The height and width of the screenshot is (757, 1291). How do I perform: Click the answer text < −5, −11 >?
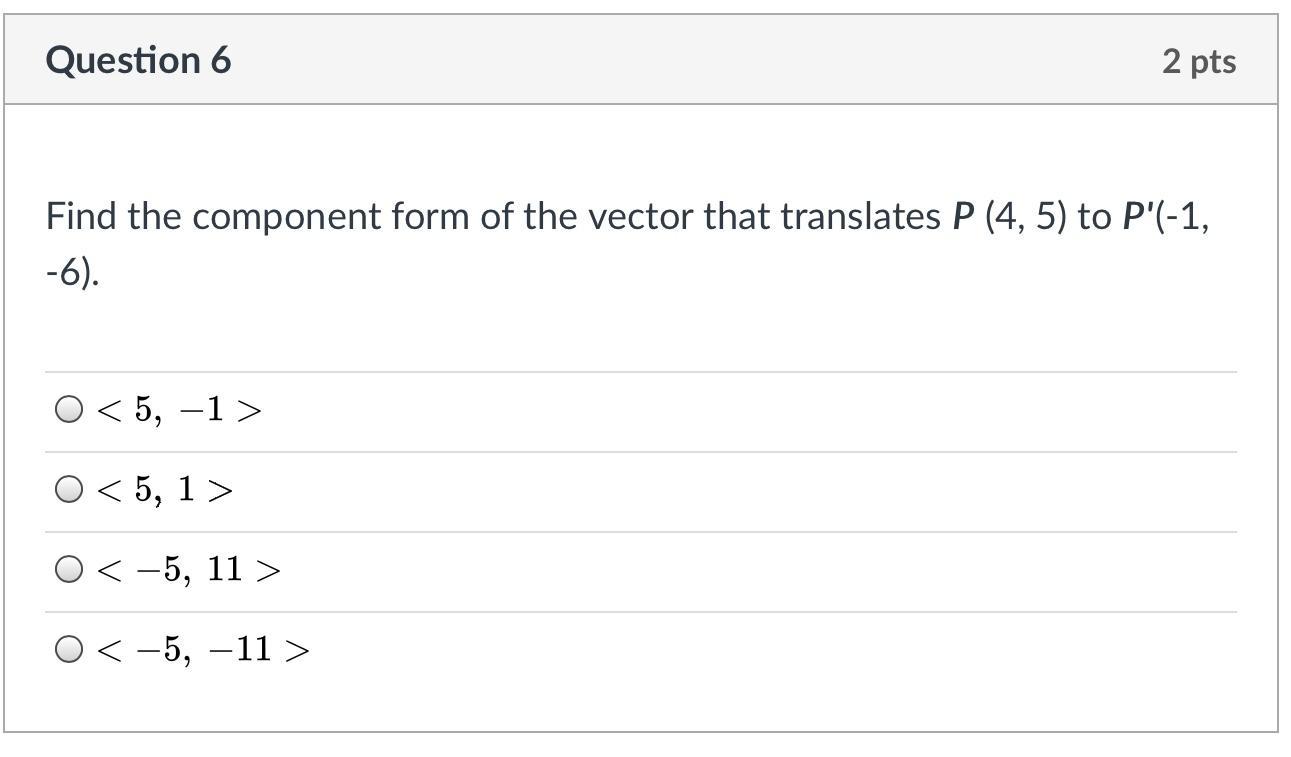click(203, 650)
